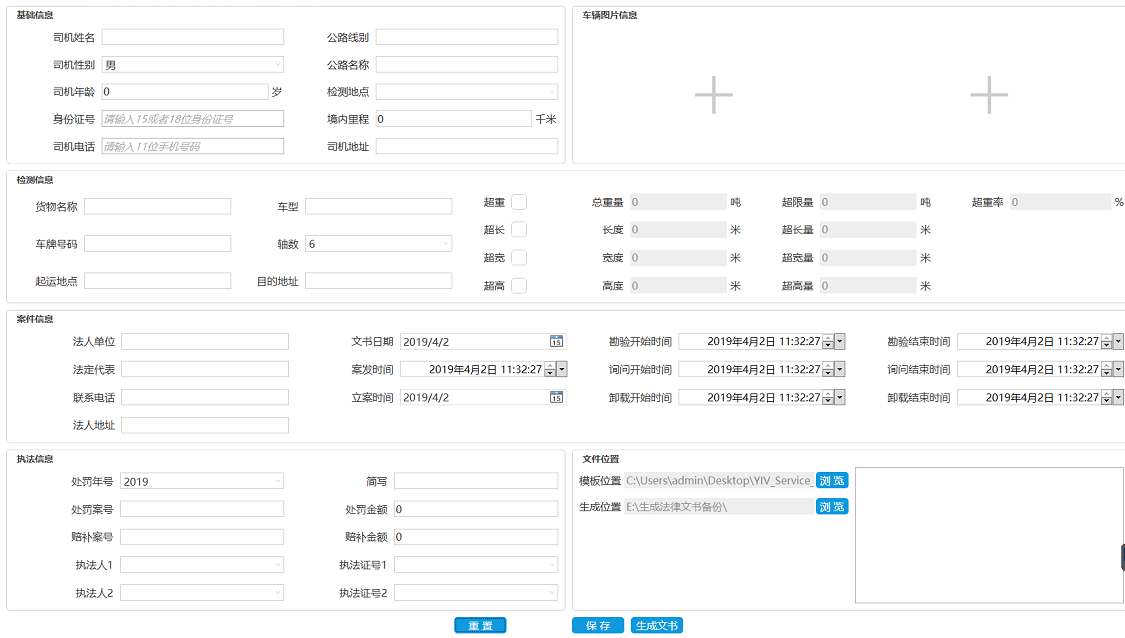The image size is (1125, 638).
Task: Check the 超重 checkbox
Action: (519, 202)
